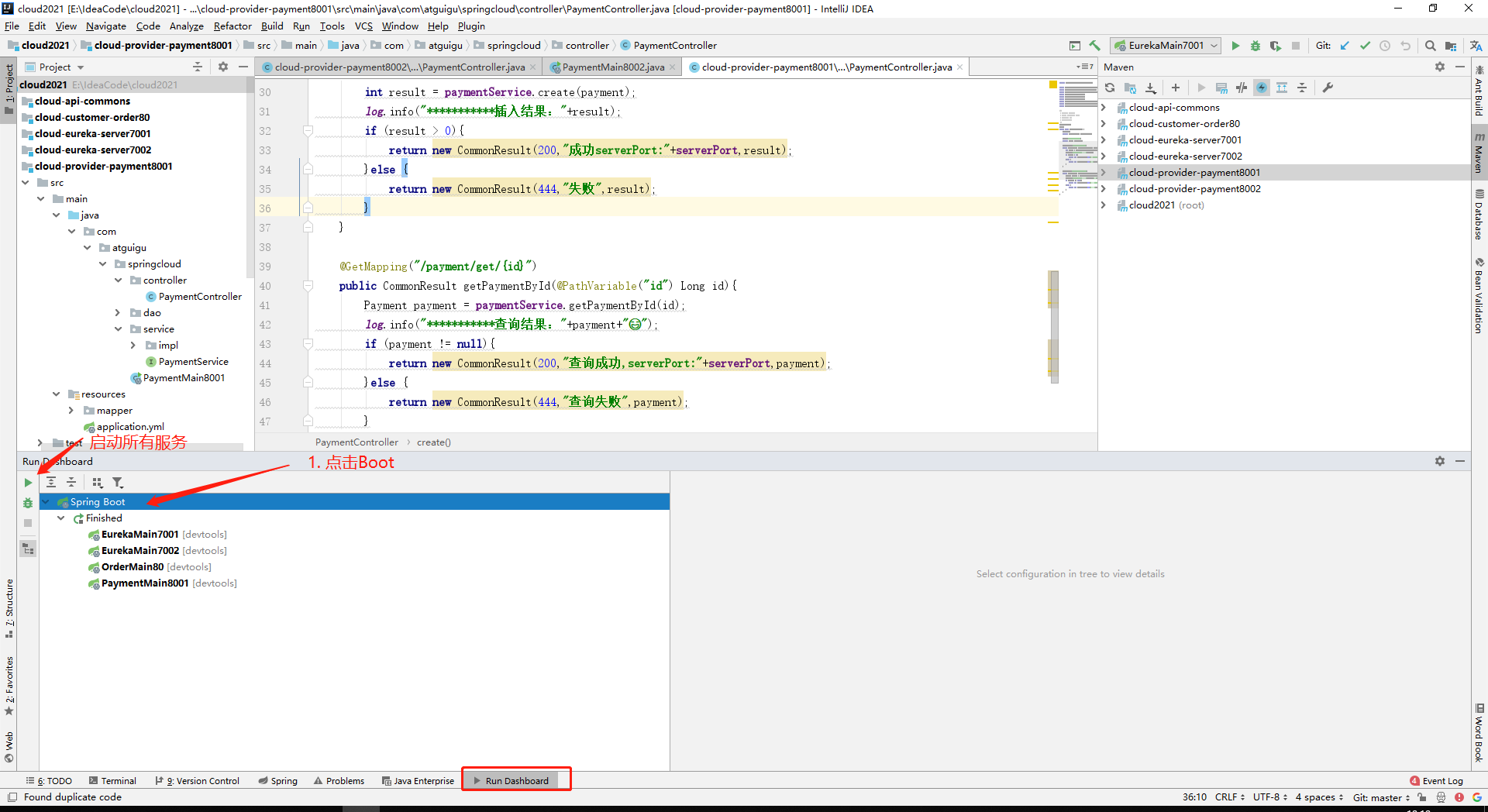Screen dimensions: 1488x812
Task: Open the Run Dashboard filter menu
Action: point(118,482)
